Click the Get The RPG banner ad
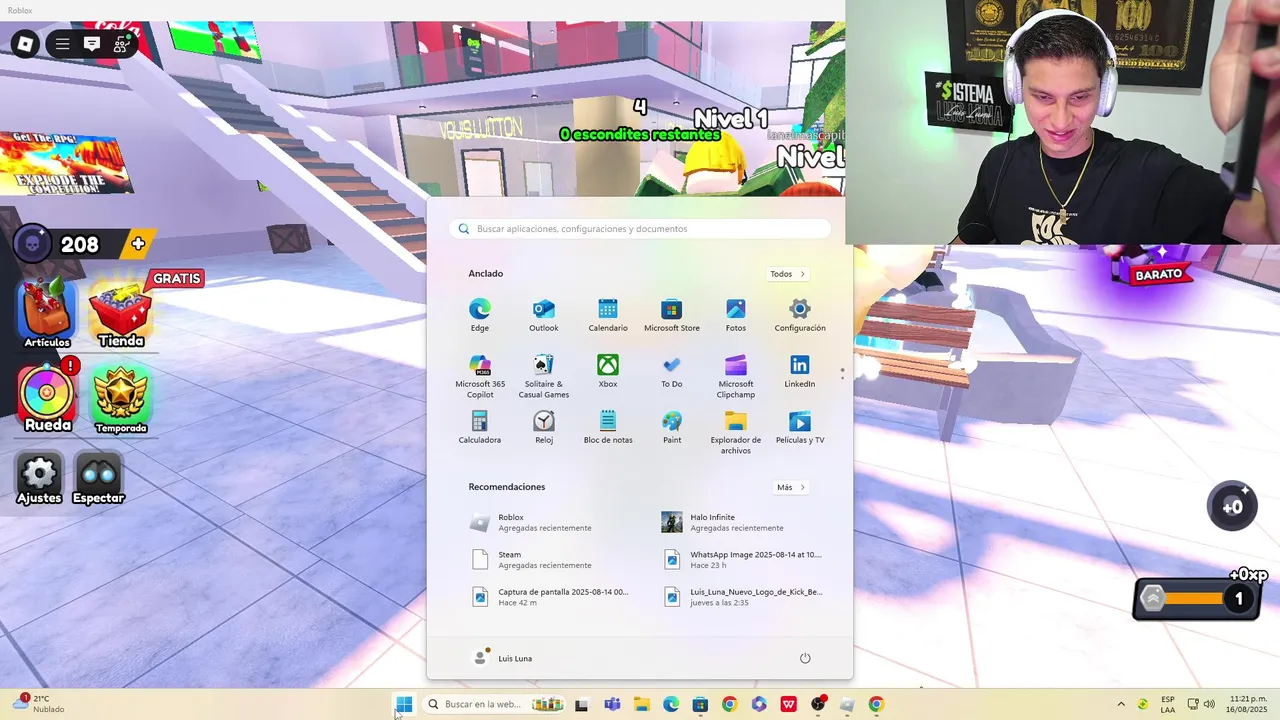 (x=65, y=163)
